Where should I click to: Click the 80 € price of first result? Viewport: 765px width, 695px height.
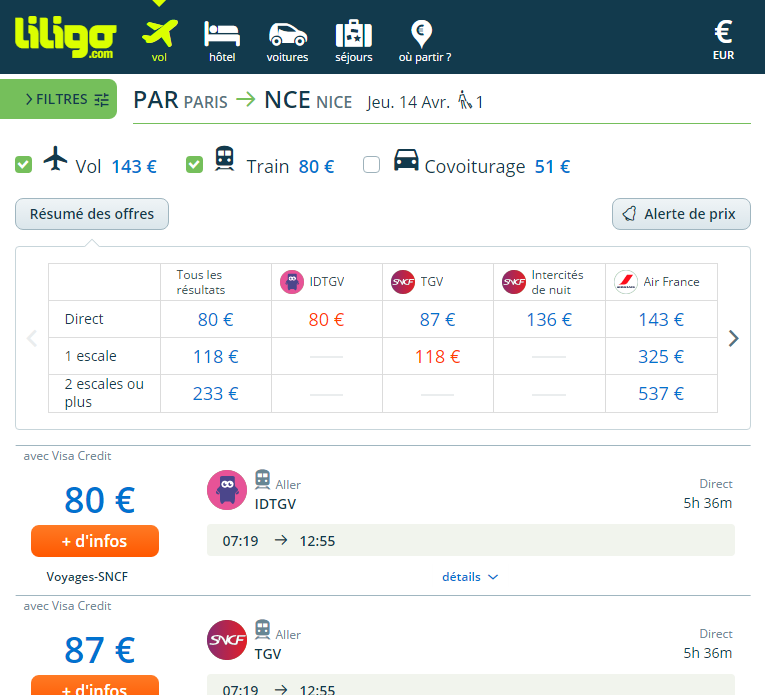pyautogui.click(x=100, y=500)
